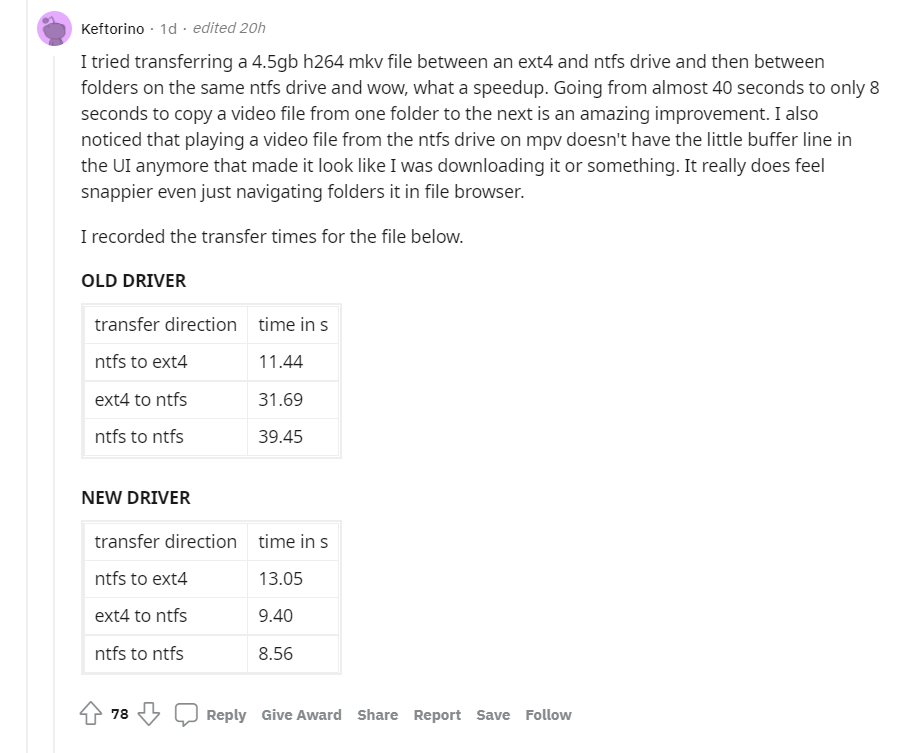Click the NEW DRIVER heading
The height and width of the screenshot is (753, 914).
pyautogui.click(x=136, y=498)
